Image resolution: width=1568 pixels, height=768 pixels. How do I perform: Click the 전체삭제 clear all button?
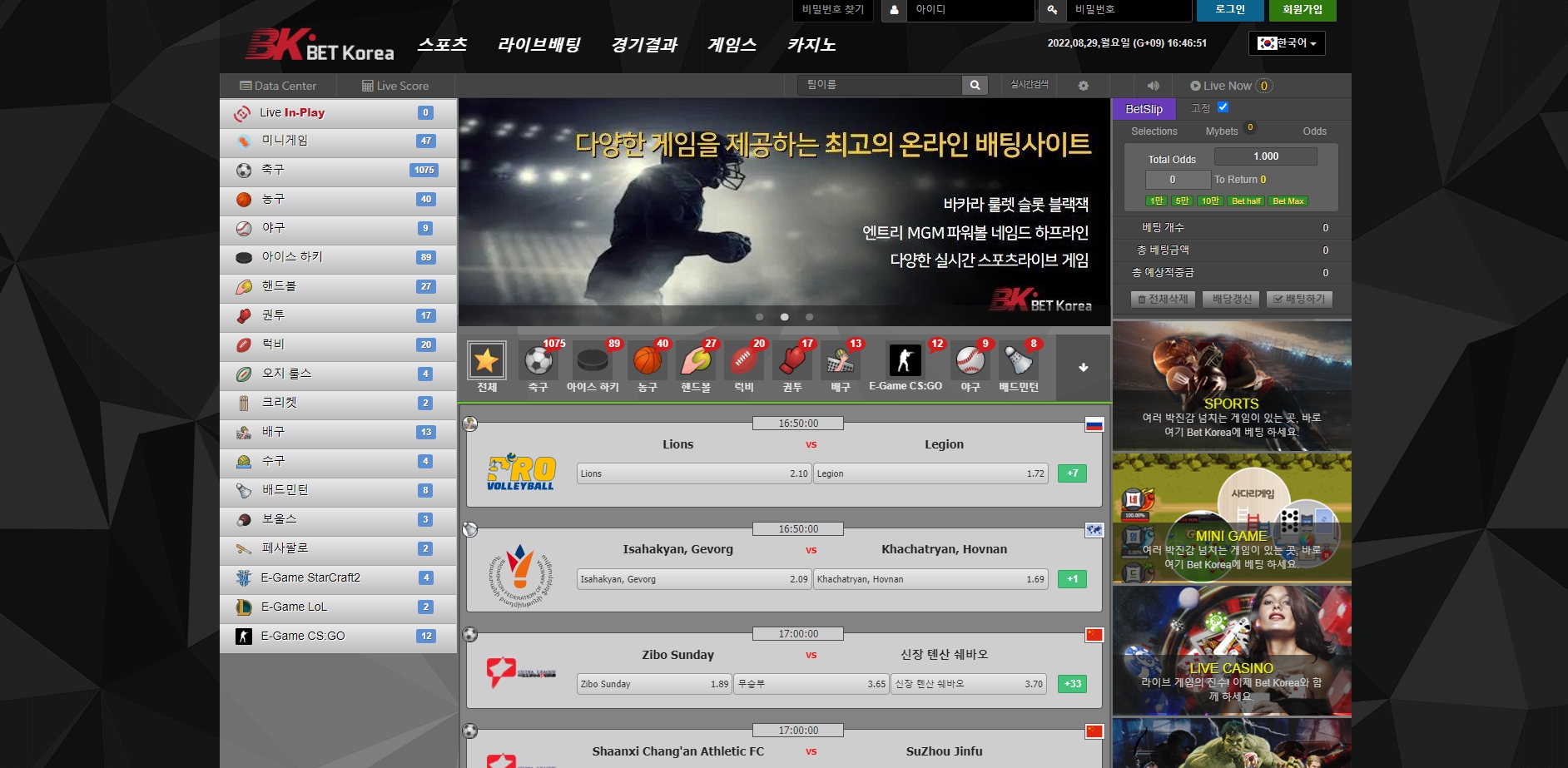(x=1164, y=300)
